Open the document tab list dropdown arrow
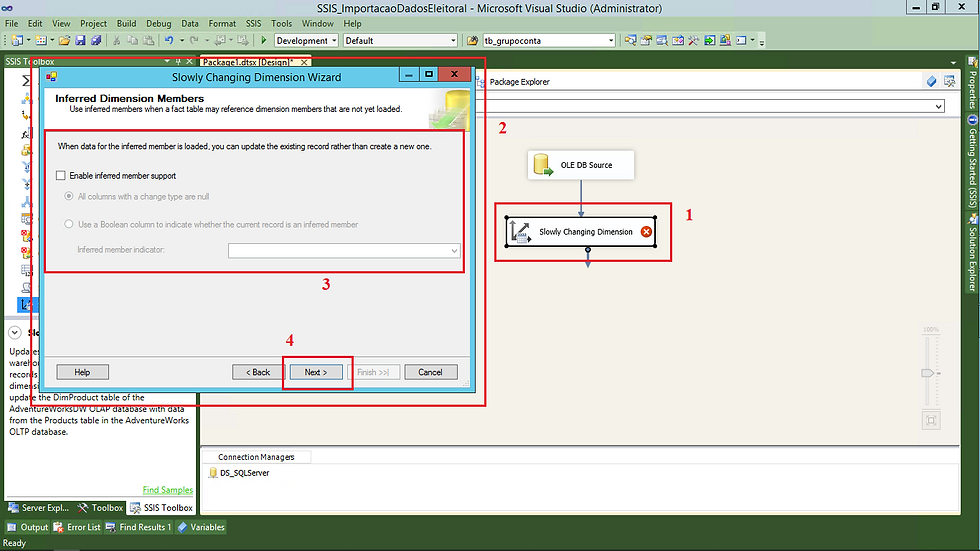The image size is (980, 551). [x=952, y=62]
